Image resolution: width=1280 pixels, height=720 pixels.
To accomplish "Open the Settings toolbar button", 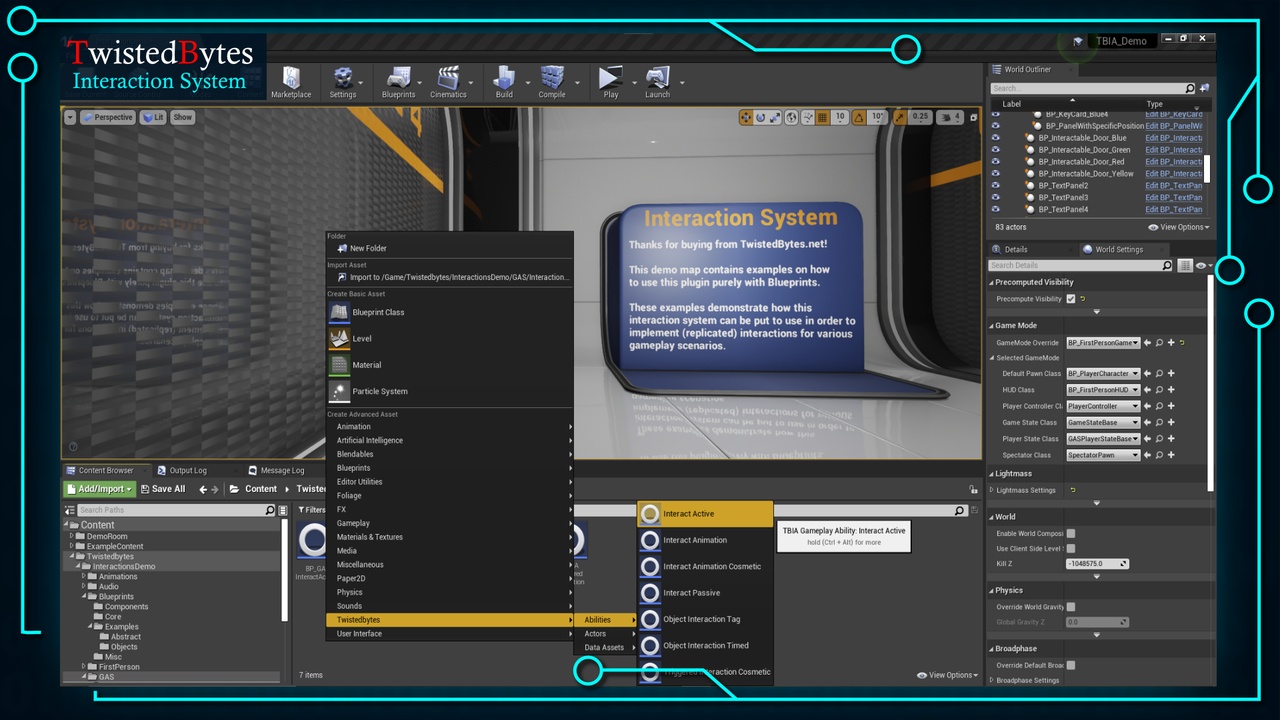I will coord(343,82).
